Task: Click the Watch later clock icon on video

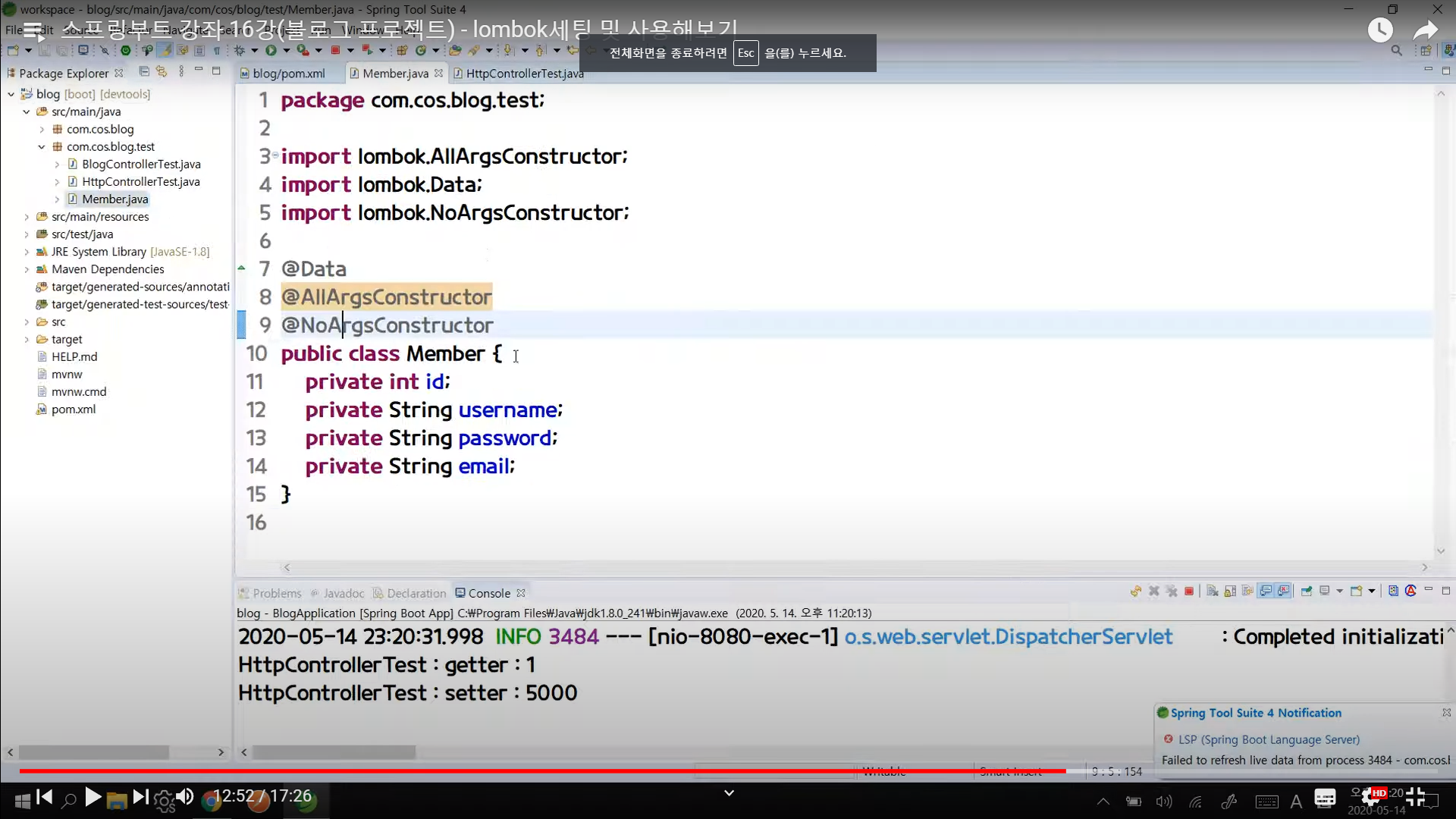Action: point(1380,30)
